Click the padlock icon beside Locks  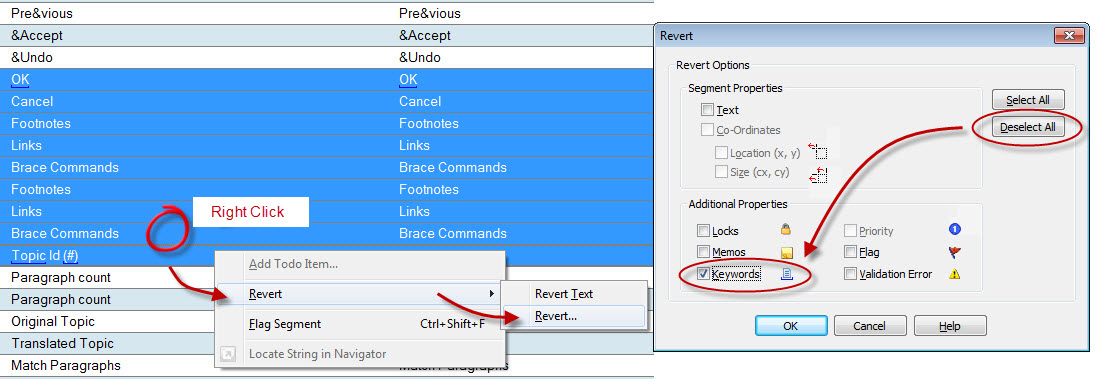(x=786, y=230)
